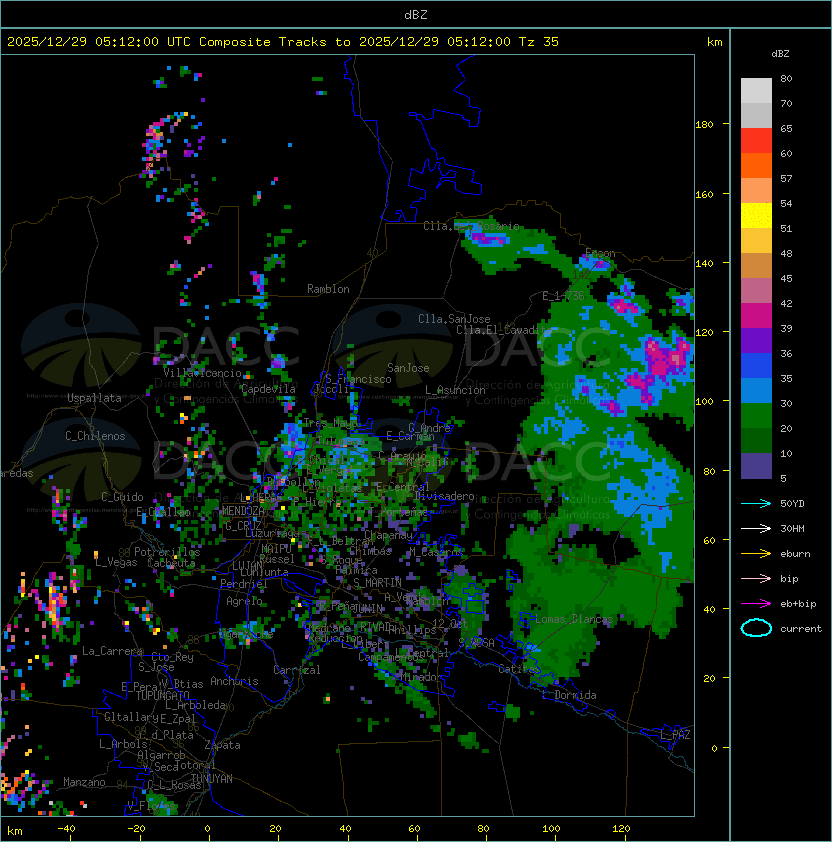This screenshot has height=842, width=832.
Task: Click the cyan 50YD arrow icon in legend
Action: click(756, 503)
